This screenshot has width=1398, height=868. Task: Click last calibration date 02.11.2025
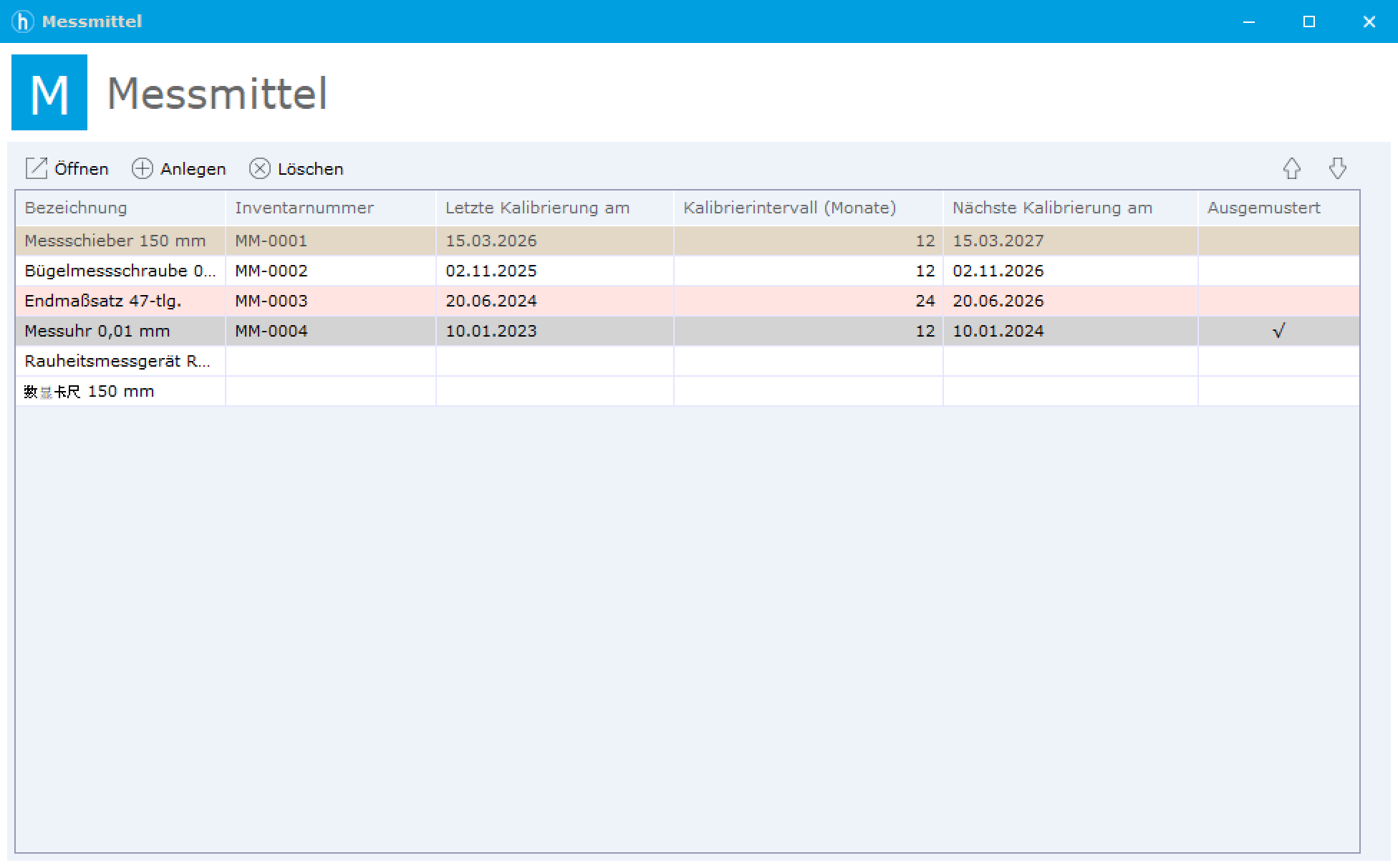491,271
